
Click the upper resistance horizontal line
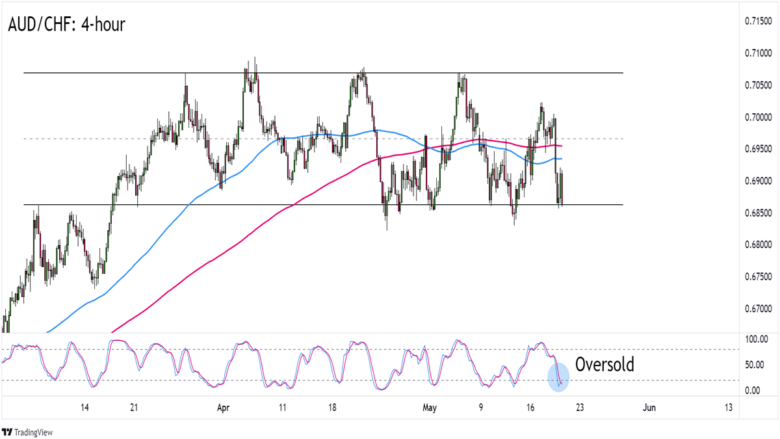(323, 73)
